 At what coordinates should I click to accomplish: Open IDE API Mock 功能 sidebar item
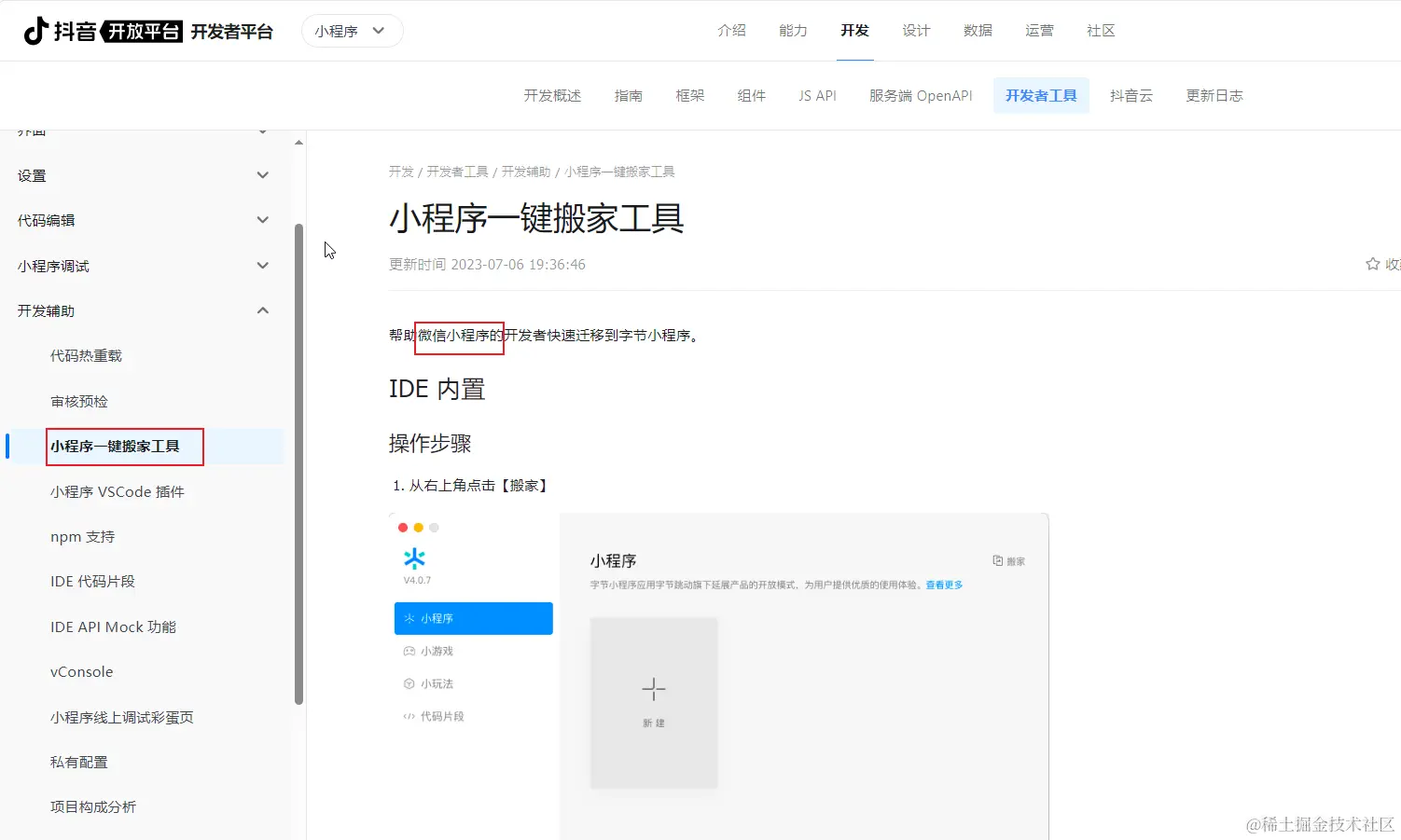tap(113, 627)
